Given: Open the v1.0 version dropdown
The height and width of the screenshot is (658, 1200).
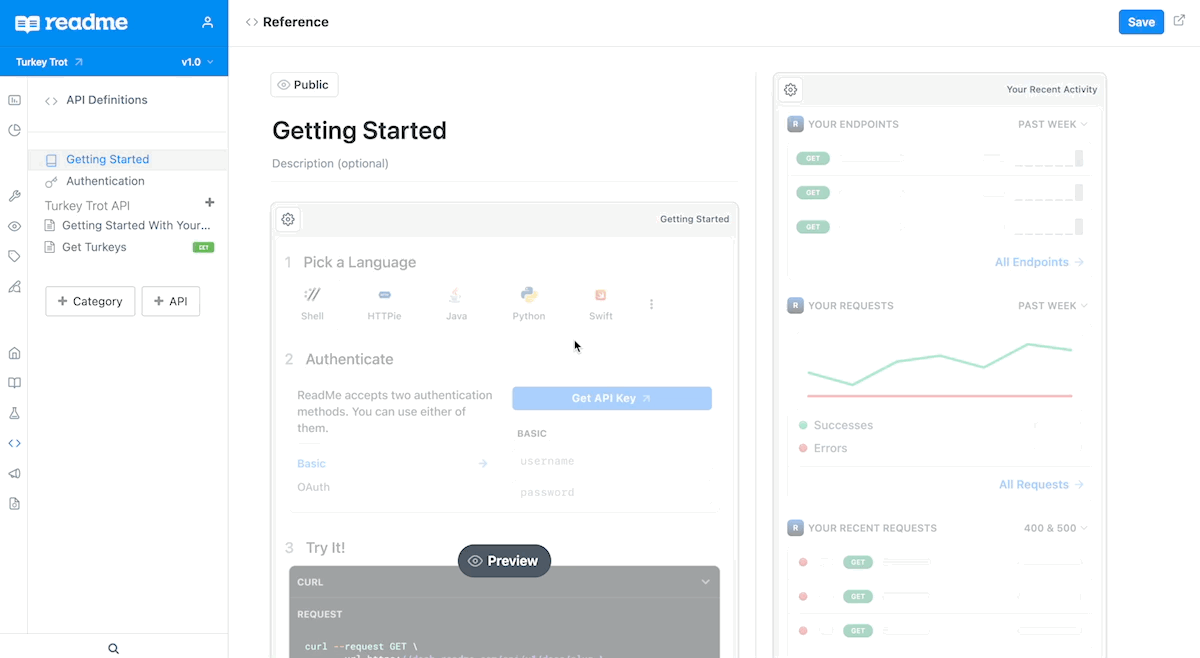Looking at the screenshot, I should [197, 62].
